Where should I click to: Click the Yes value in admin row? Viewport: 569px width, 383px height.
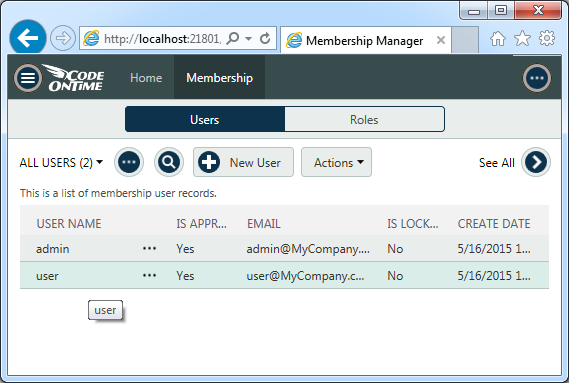(185, 249)
